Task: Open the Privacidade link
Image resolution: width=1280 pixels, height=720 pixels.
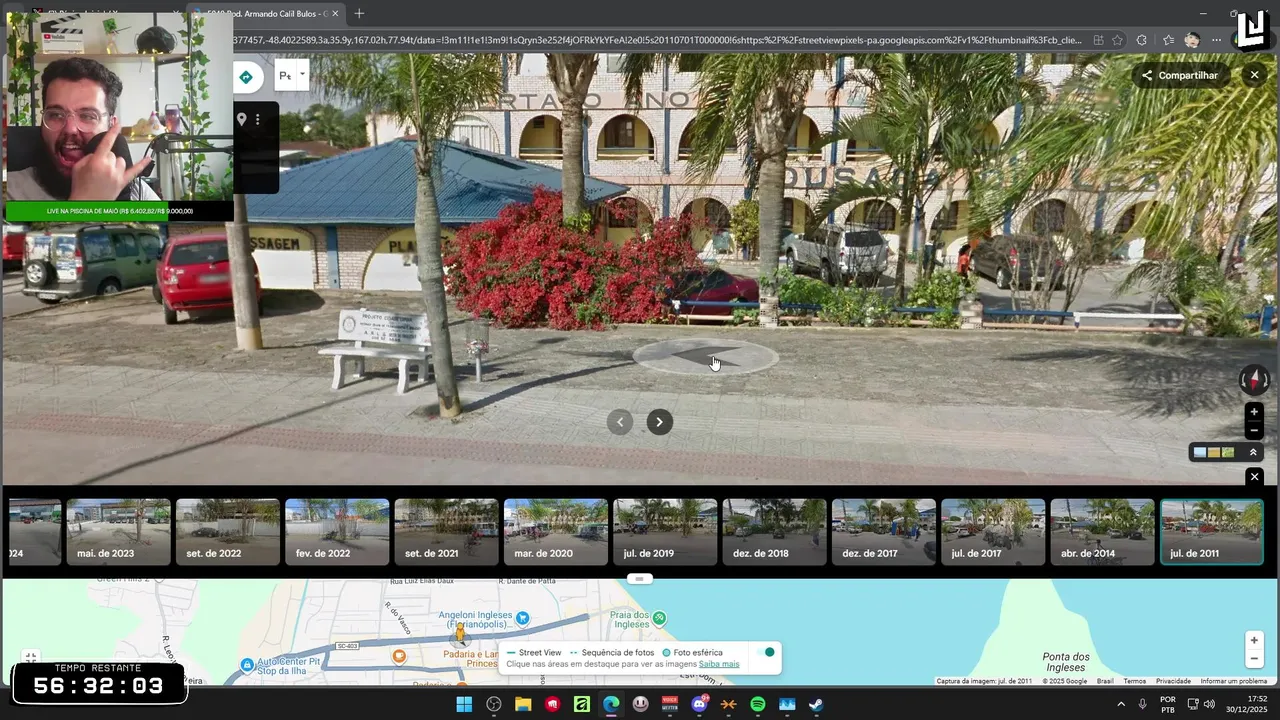Action: click(1173, 681)
